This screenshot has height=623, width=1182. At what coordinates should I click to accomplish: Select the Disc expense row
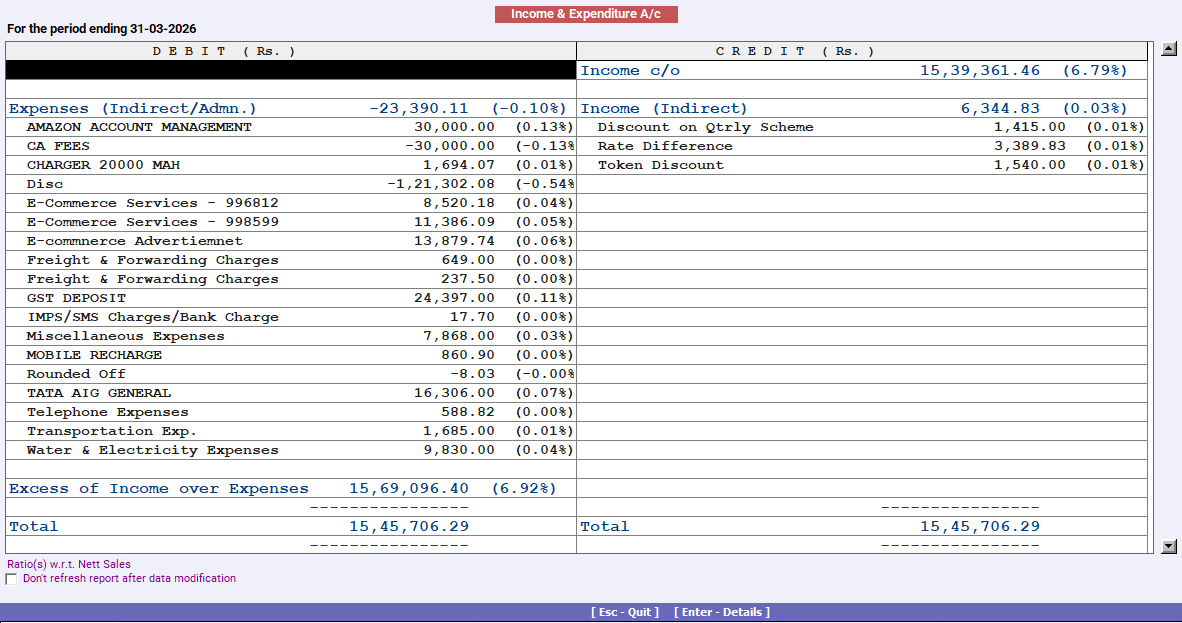[44, 184]
